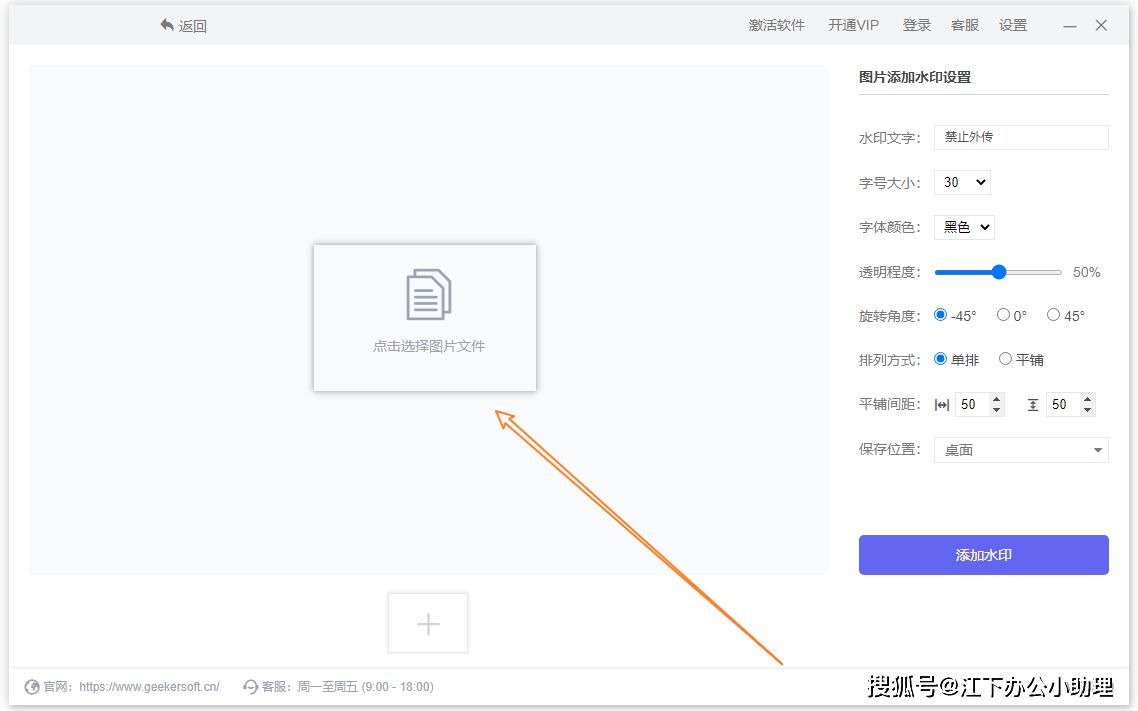
Task: Choose 平铺 arrangement mode
Action: point(1004,359)
